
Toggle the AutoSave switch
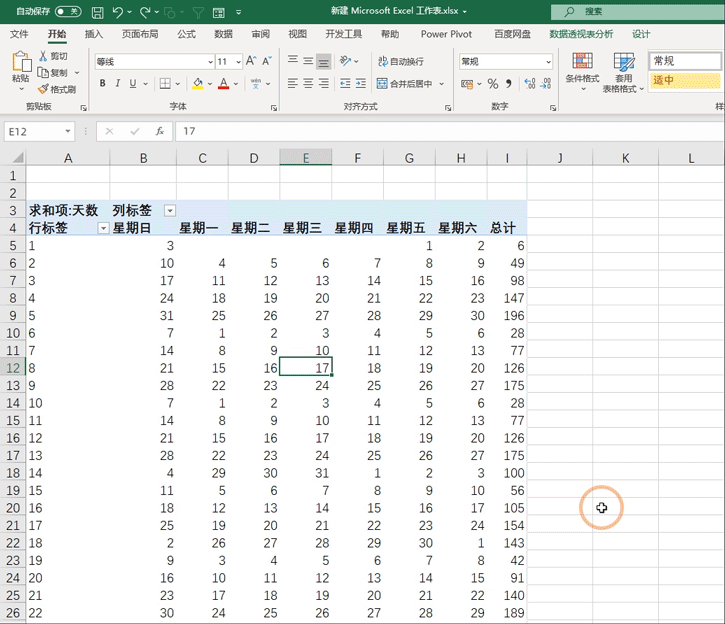point(68,12)
